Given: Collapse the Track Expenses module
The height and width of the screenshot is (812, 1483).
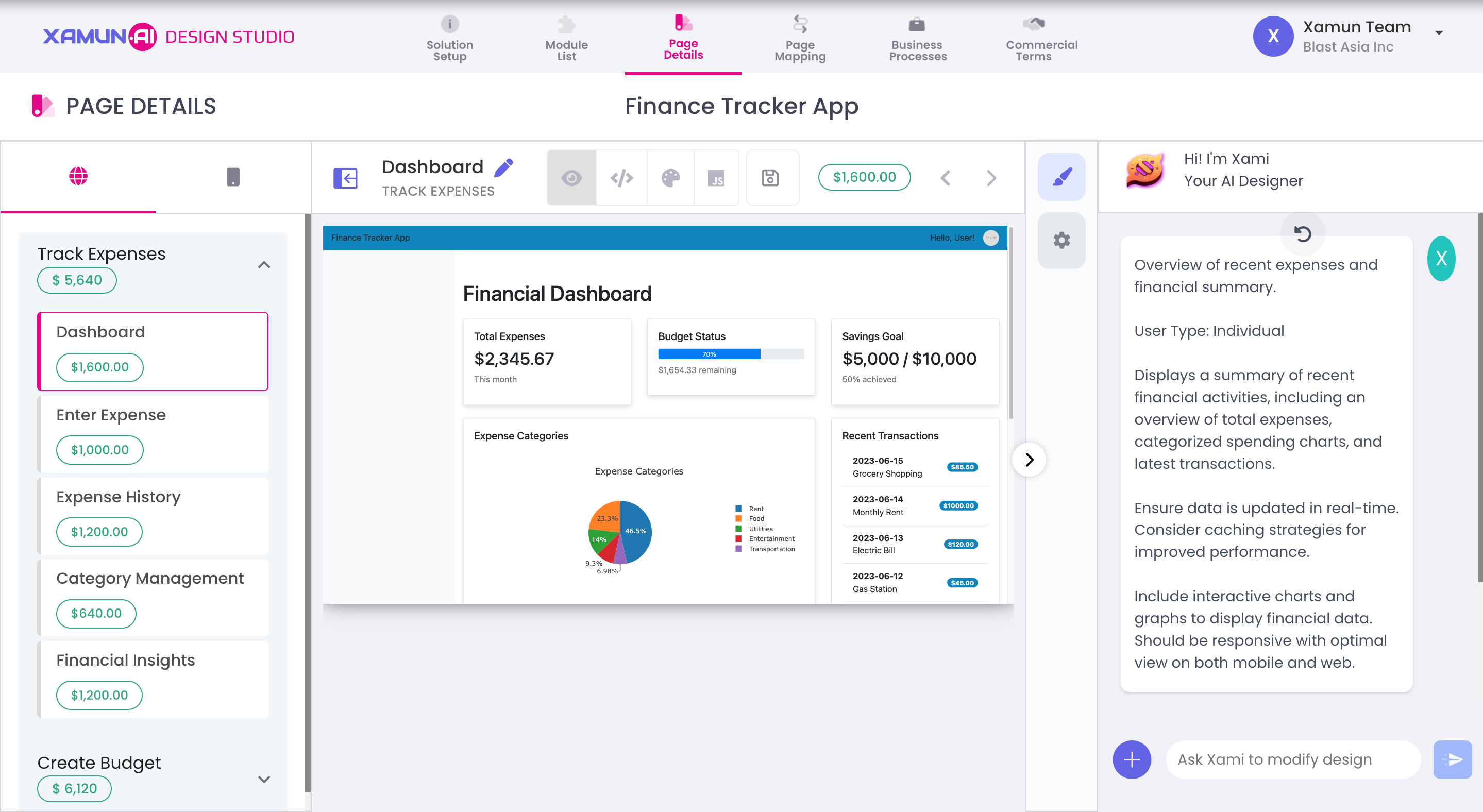Looking at the screenshot, I should point(264,265).
